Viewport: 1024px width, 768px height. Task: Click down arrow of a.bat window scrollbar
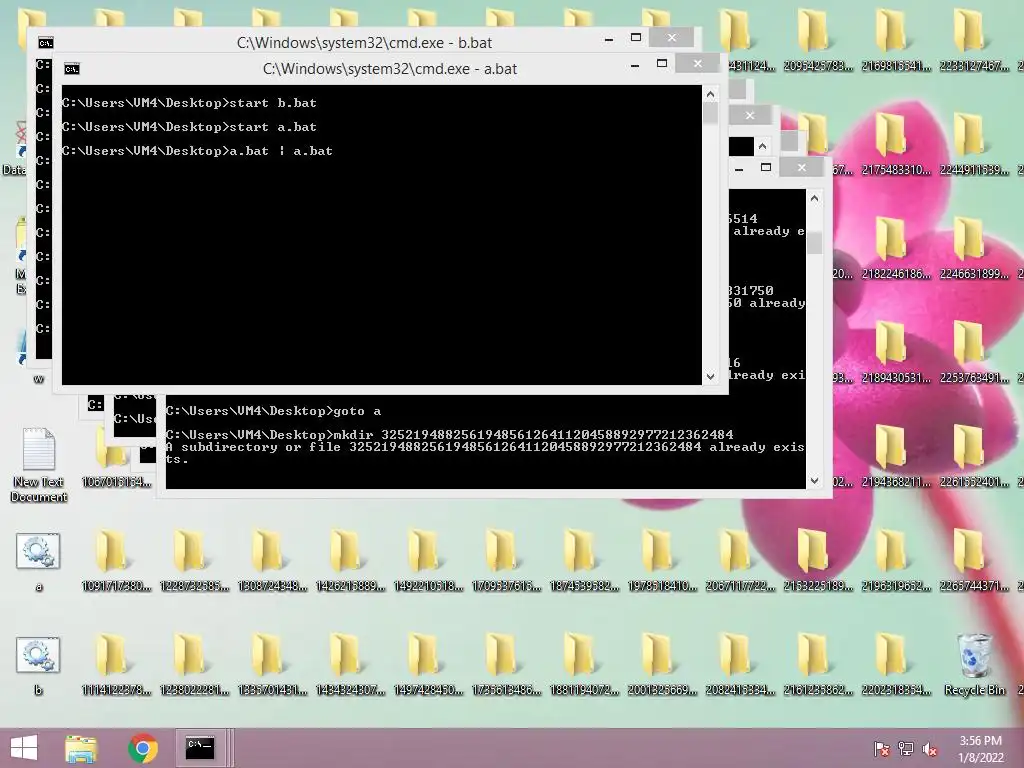(711, 376)
